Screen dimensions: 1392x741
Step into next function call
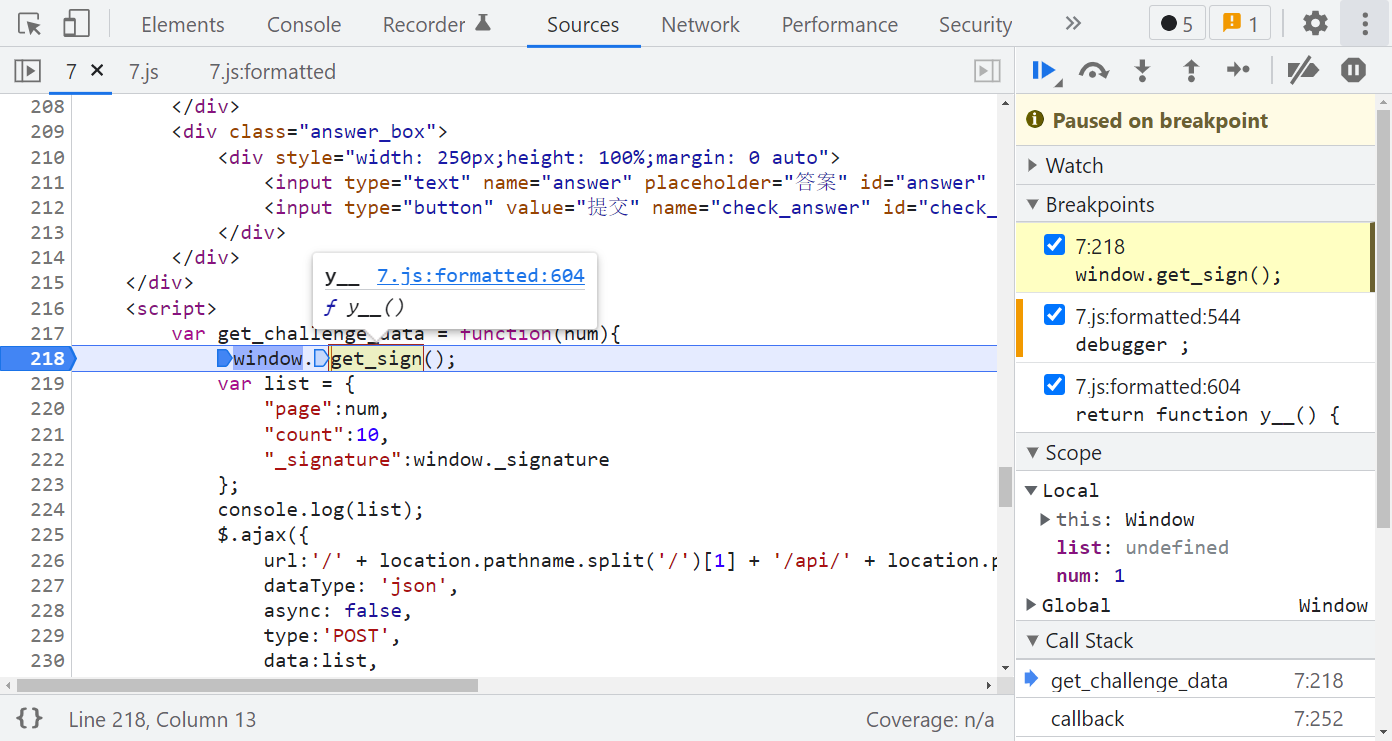pyautogui.click(x=1142, y=70)
